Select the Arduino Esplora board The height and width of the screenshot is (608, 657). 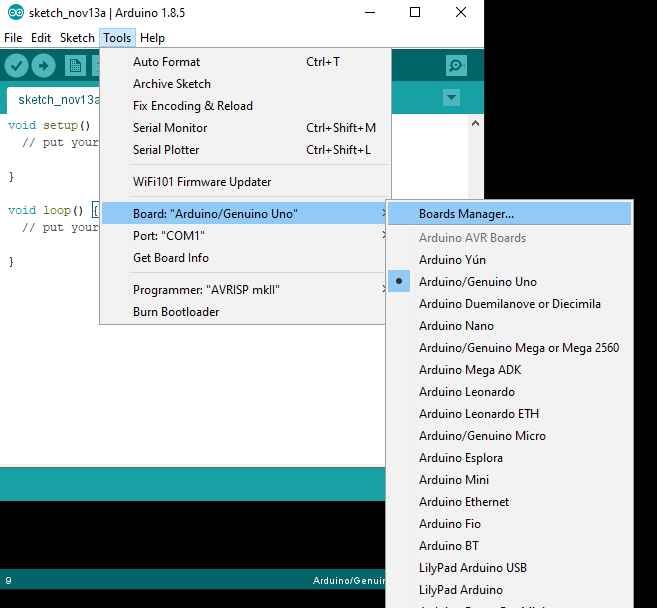click(510, 458)
